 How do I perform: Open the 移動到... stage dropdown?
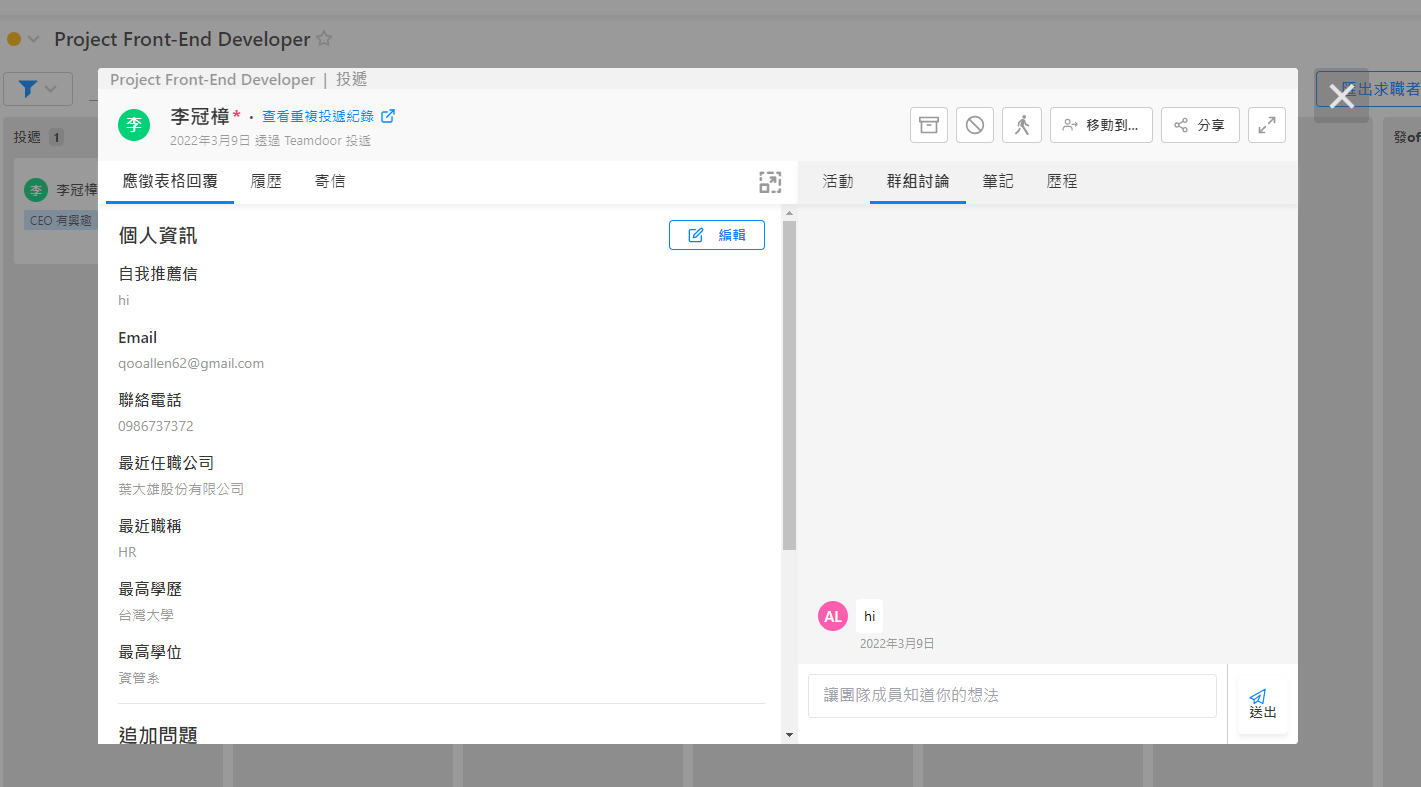[1101, 125]
